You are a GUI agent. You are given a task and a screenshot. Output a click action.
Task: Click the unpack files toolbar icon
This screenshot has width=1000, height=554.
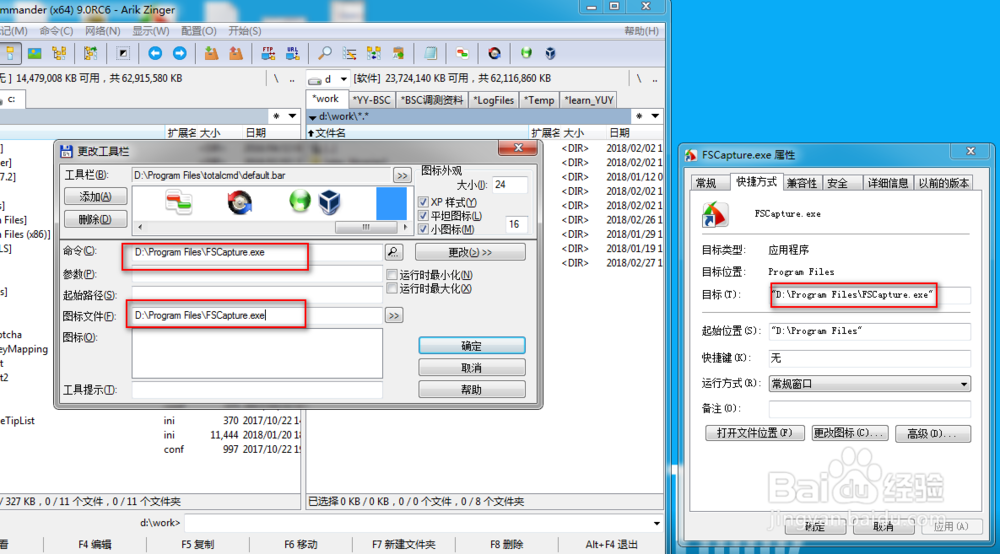click(x=236, y=54)
